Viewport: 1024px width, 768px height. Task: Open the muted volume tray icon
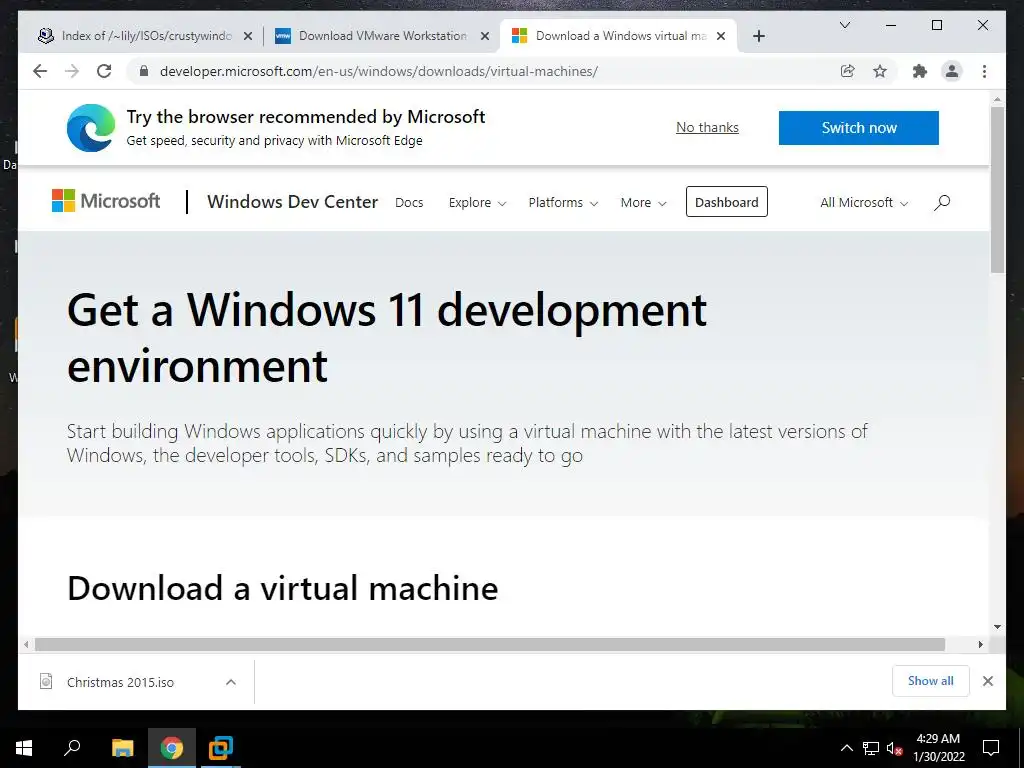[x=895, y=748]
